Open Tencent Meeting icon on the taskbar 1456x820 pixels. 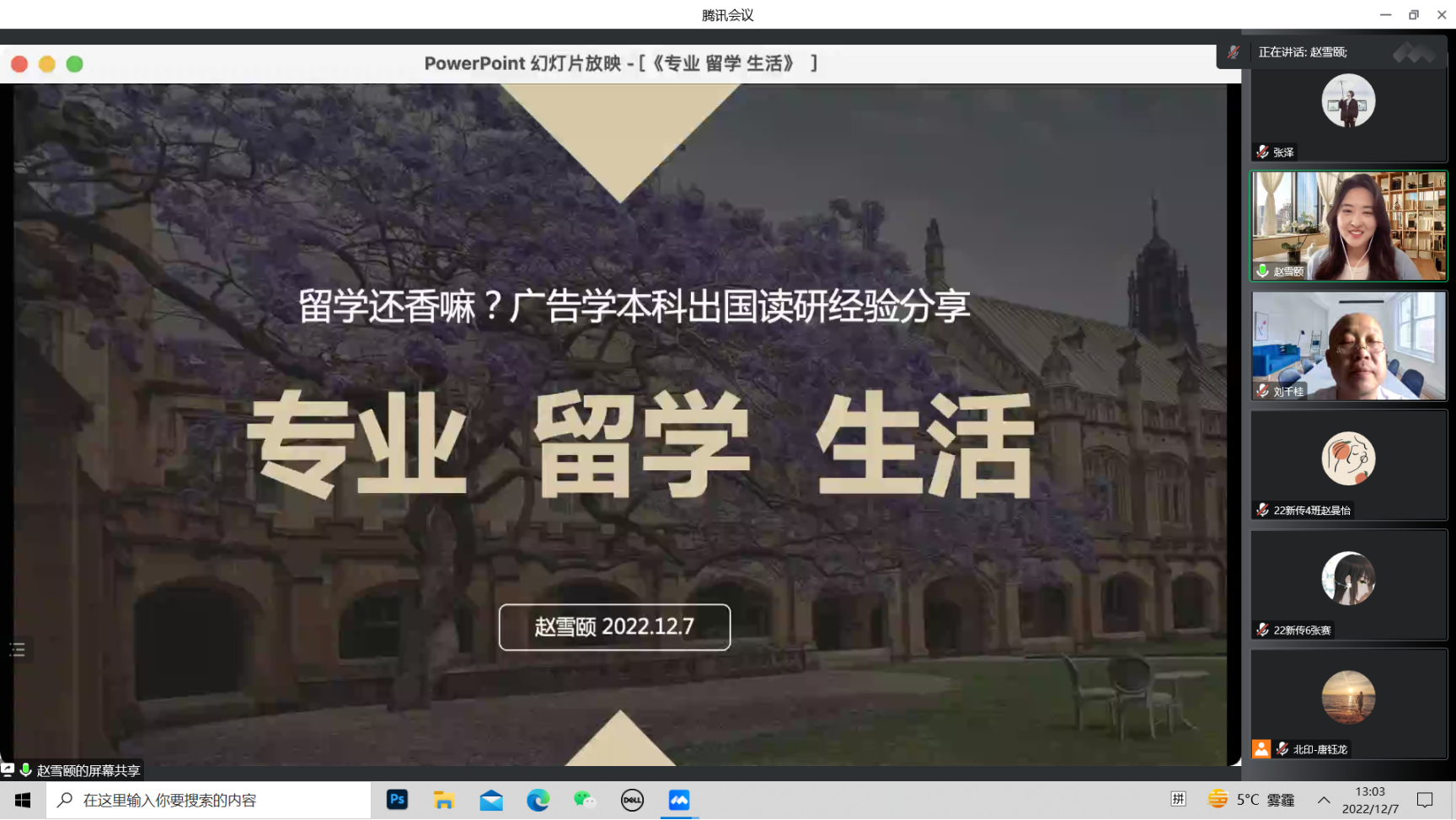[679, 800]
